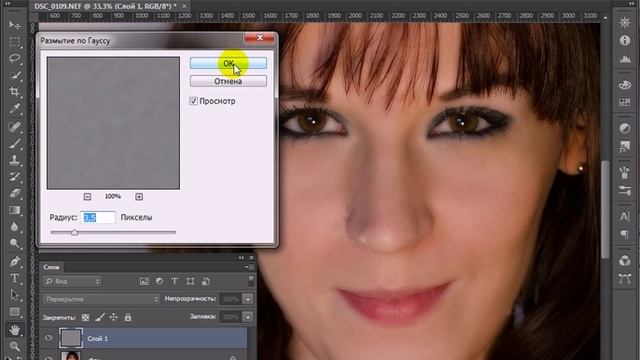640x360 pixels.
Task: Open the layer filter kind dropdown
Action: tap(72, 281)
